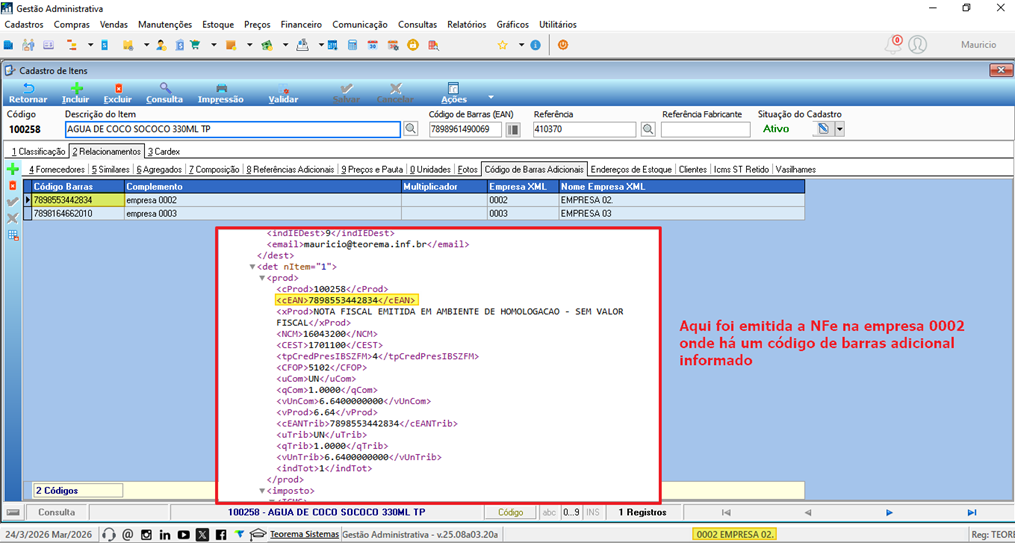Click the Excluir toolbar button
The height and width of the screenshot is (543, 1015).
[x=118, y=94]
